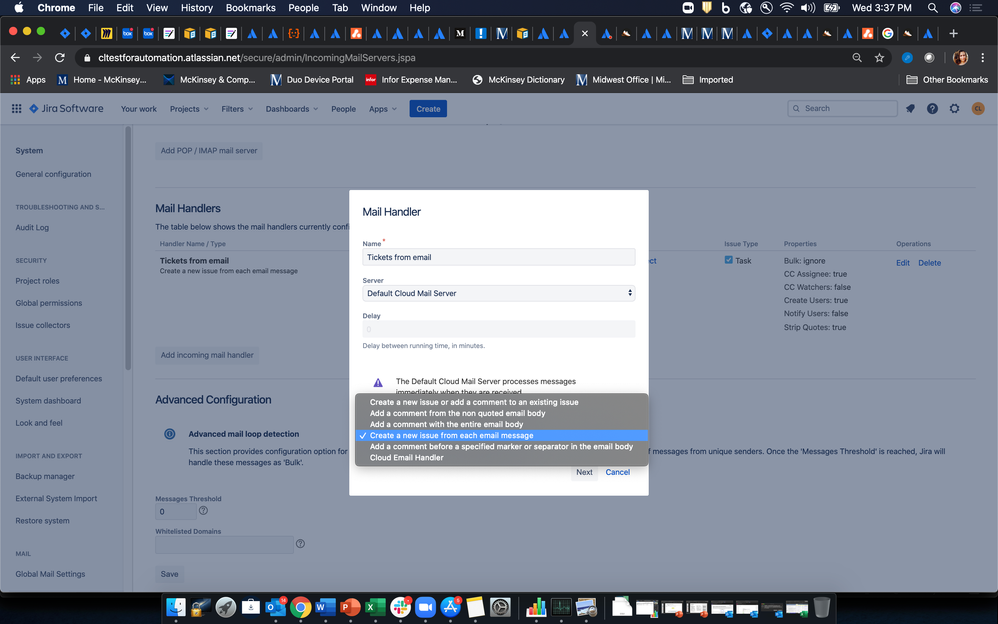
Task: Select 'Create a new issue or add a comment' option
Action: coord(502,402)
